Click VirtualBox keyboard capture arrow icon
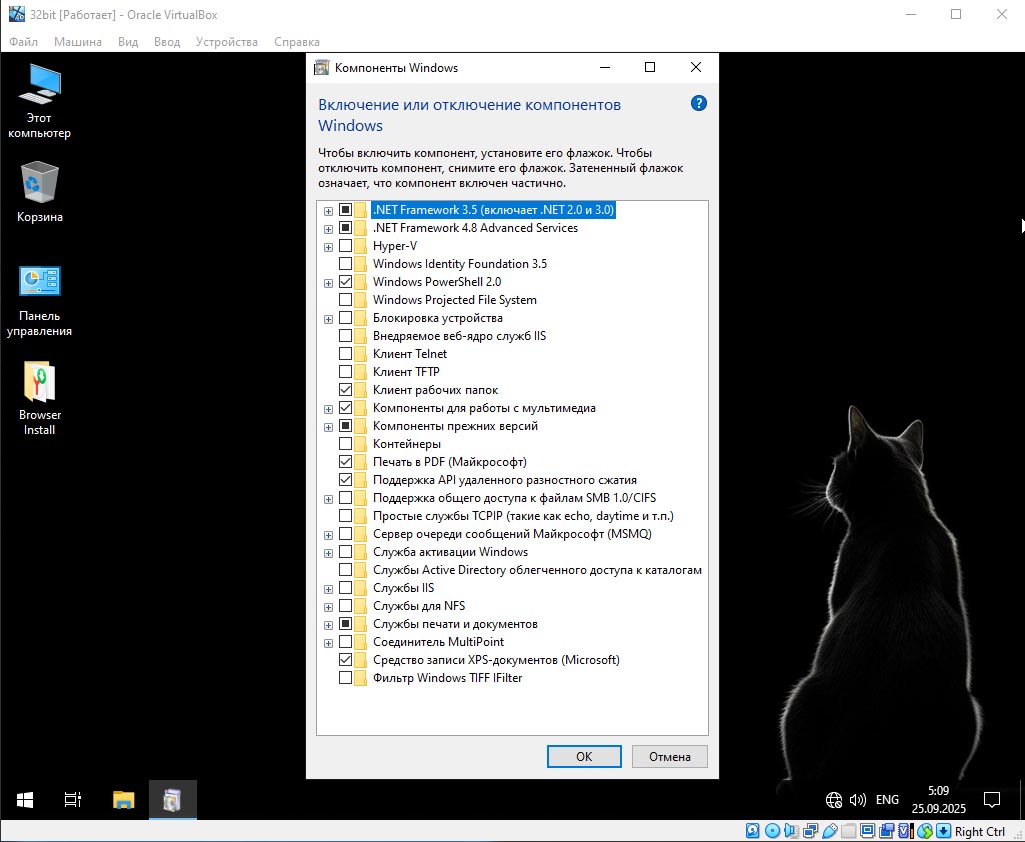The width and height of the screenshot is (1025, 842). pos(943,831)
